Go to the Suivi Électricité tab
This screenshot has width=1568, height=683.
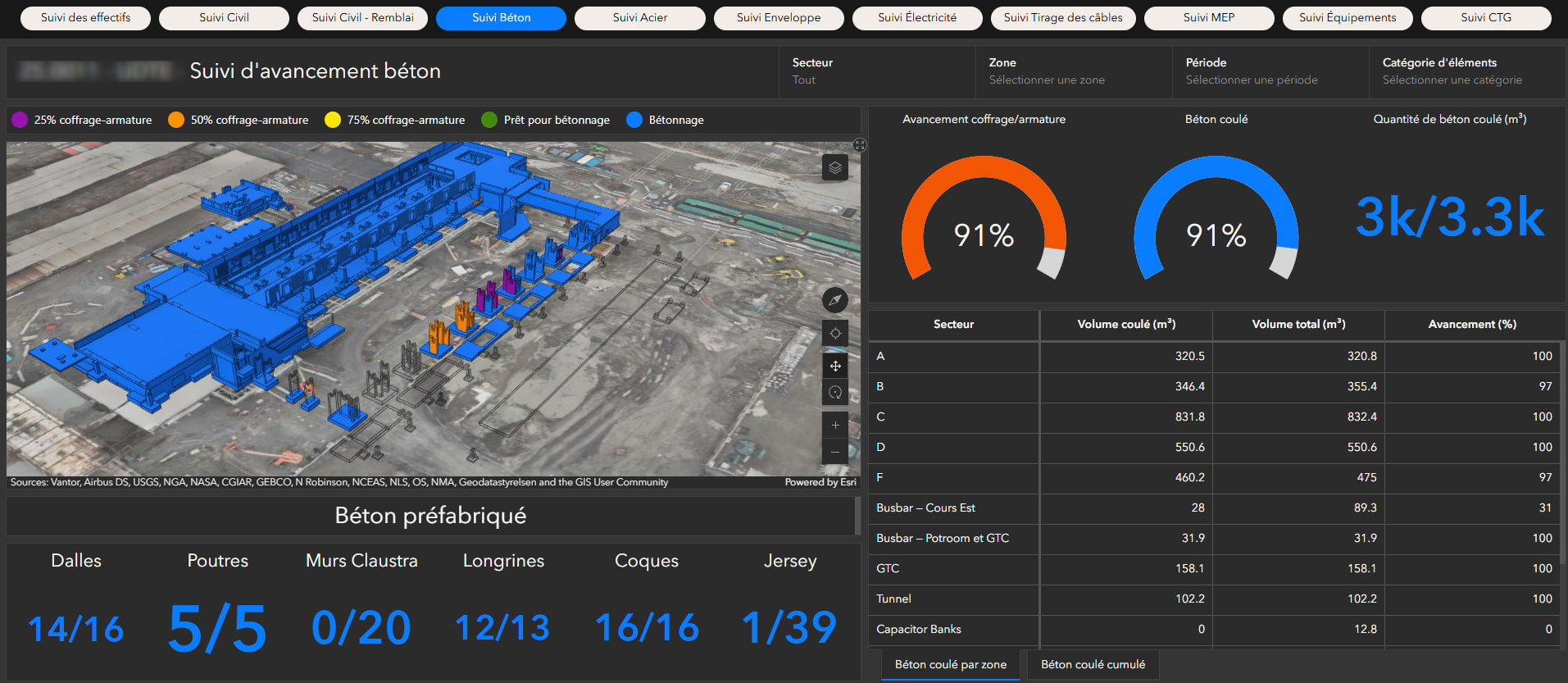(x=917, y=18)
